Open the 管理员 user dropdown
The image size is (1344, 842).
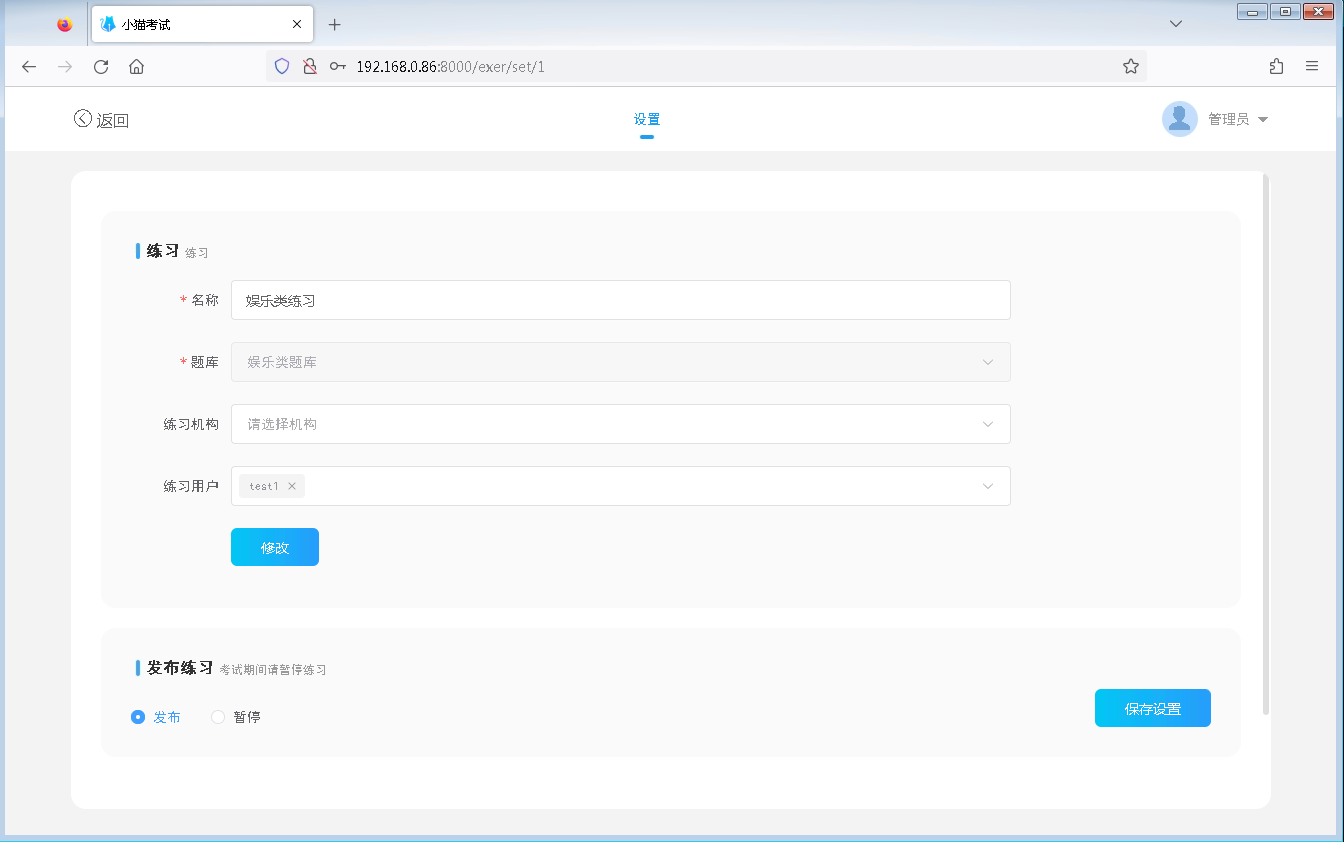[x=1238, y=119]
